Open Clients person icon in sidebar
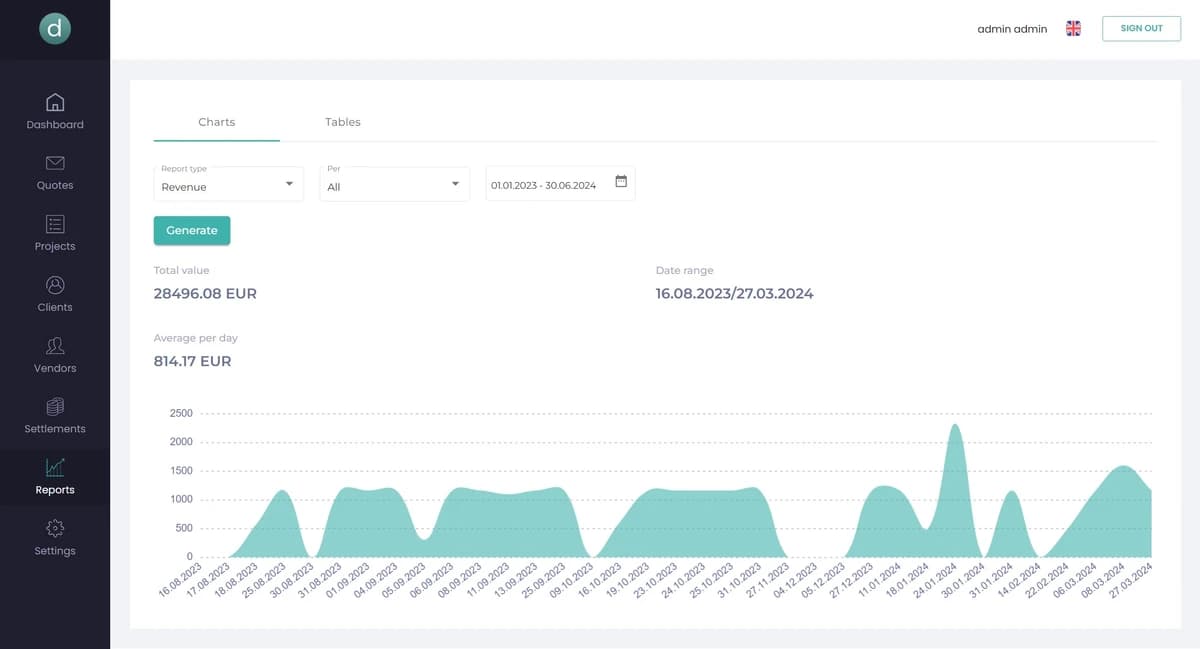Screen dimensions: 1200x649 click(x=55, y=285)
